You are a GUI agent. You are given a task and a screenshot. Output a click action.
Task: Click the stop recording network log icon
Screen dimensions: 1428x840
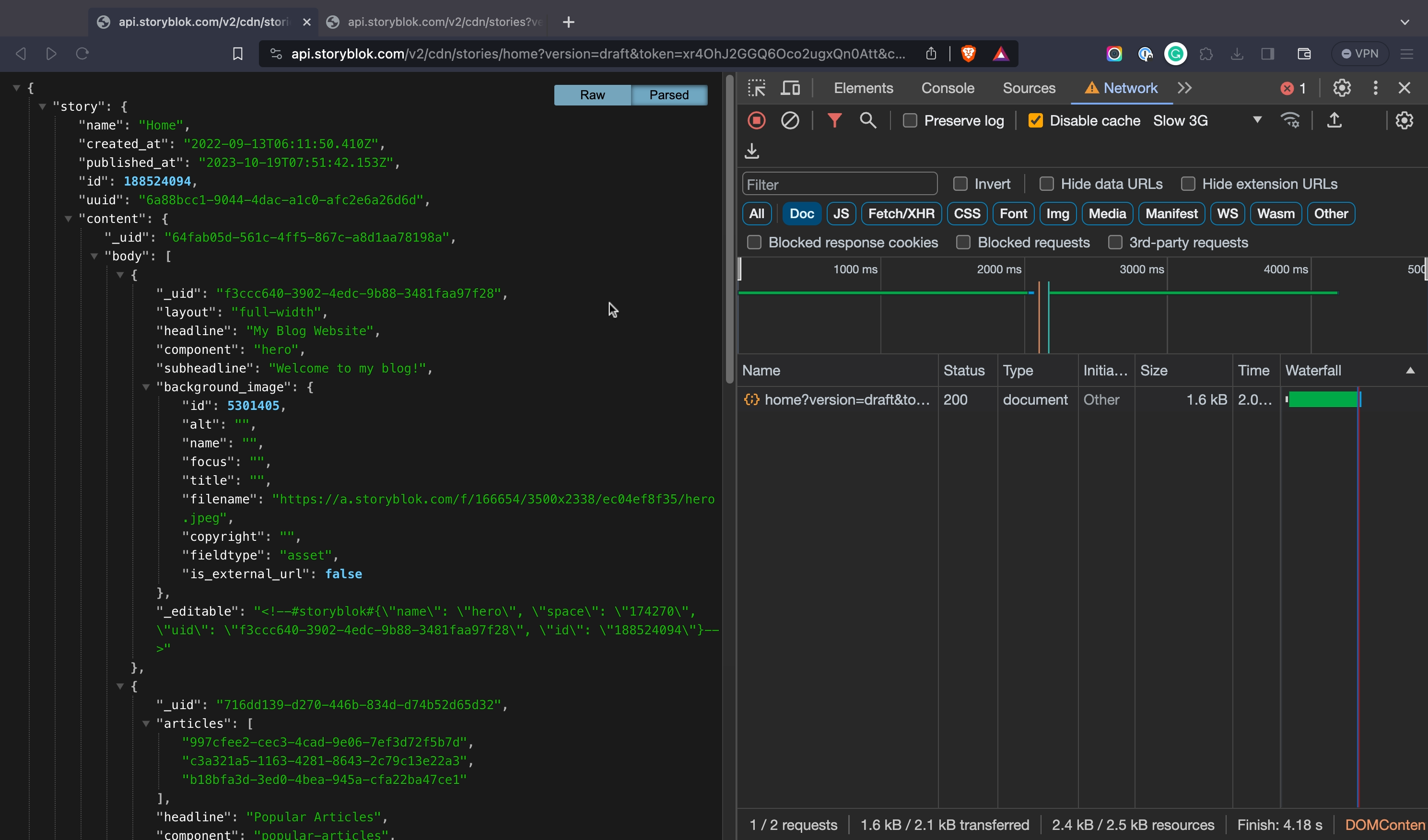click(x=757, y=121)
